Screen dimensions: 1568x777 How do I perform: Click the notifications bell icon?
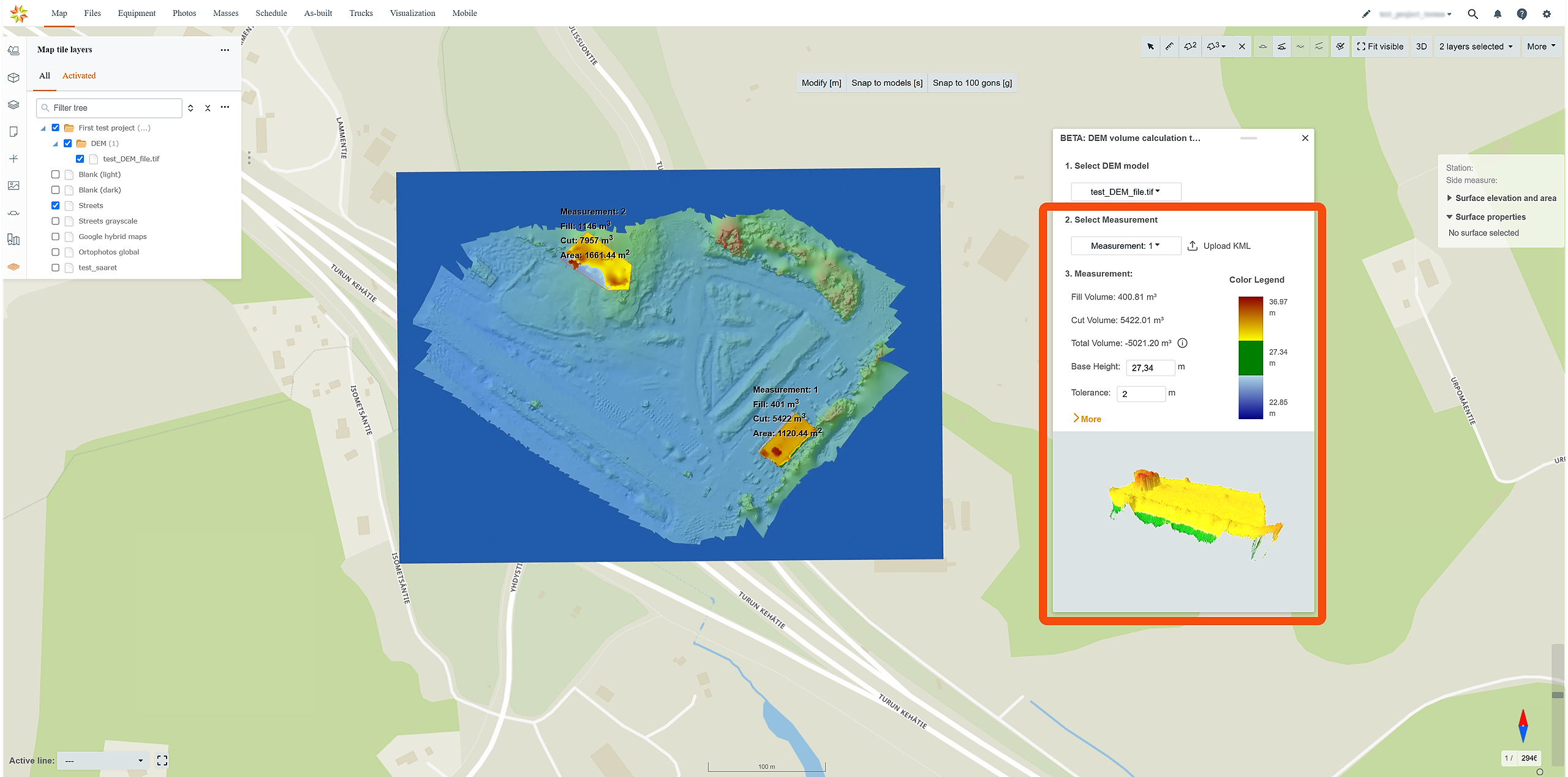(1498, 14)
